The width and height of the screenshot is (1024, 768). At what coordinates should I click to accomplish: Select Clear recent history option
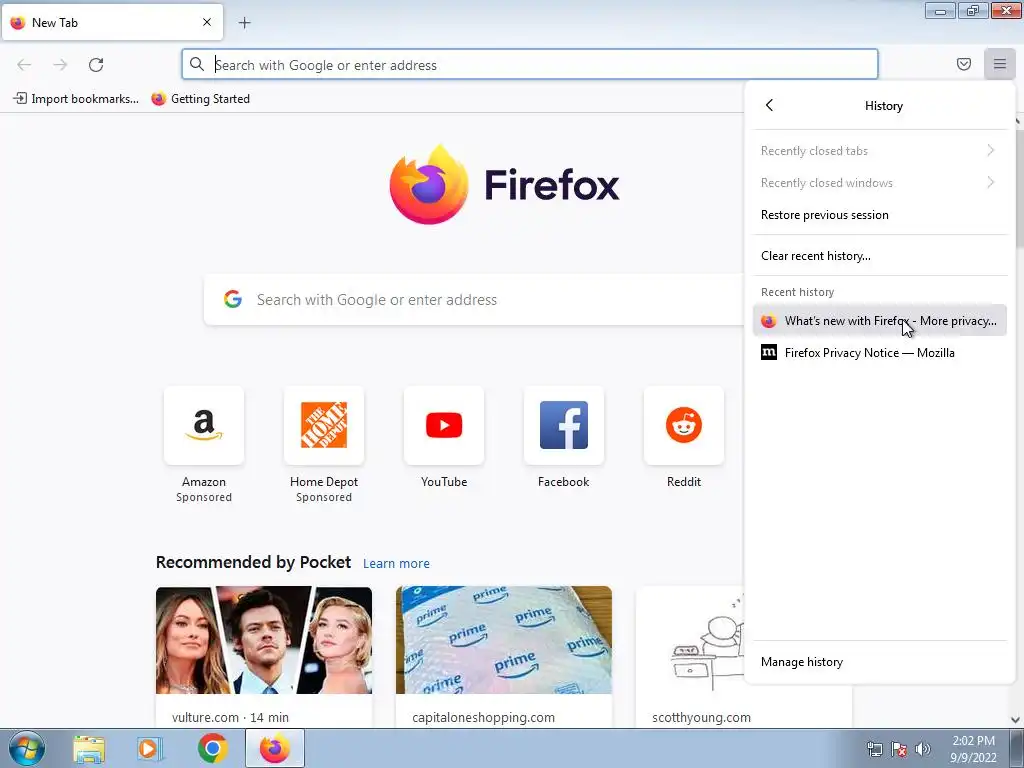coord(879,256)
